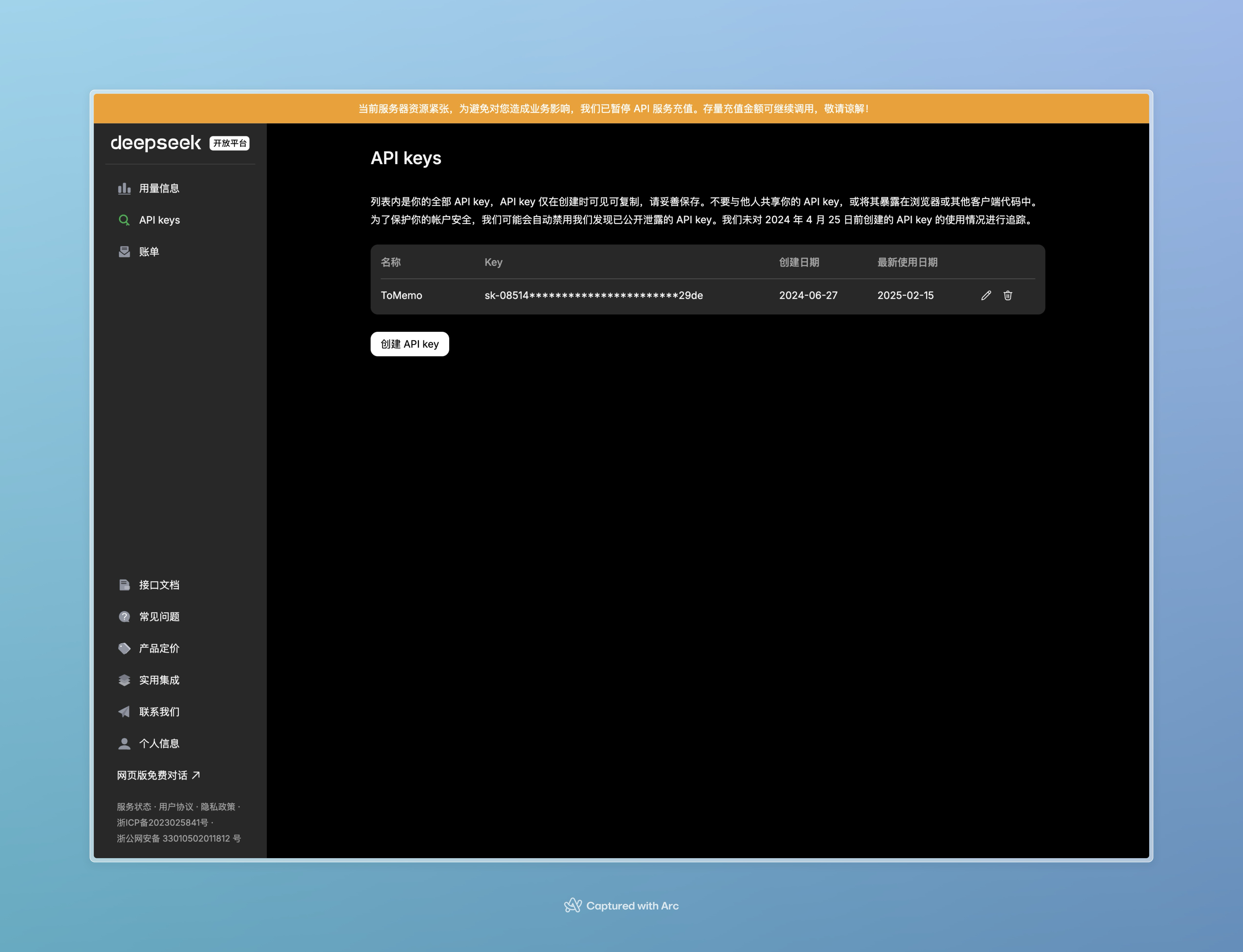The height and width of the screenshot is (952, 1243).
Task: Click the ToMemo API key name field
Action: (401, 295)
